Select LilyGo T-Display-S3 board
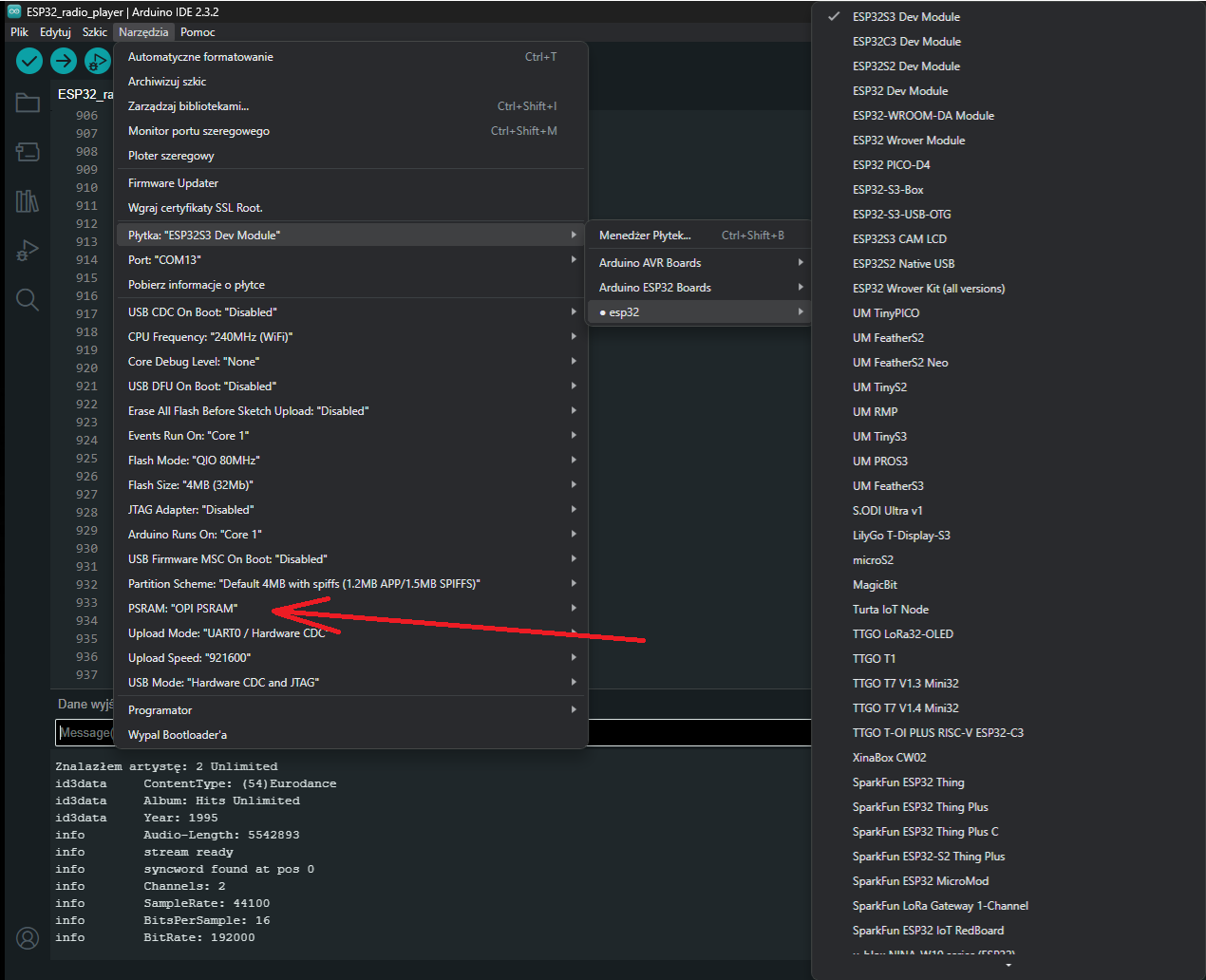1206x980 pixels. [x=1008, y=536]
